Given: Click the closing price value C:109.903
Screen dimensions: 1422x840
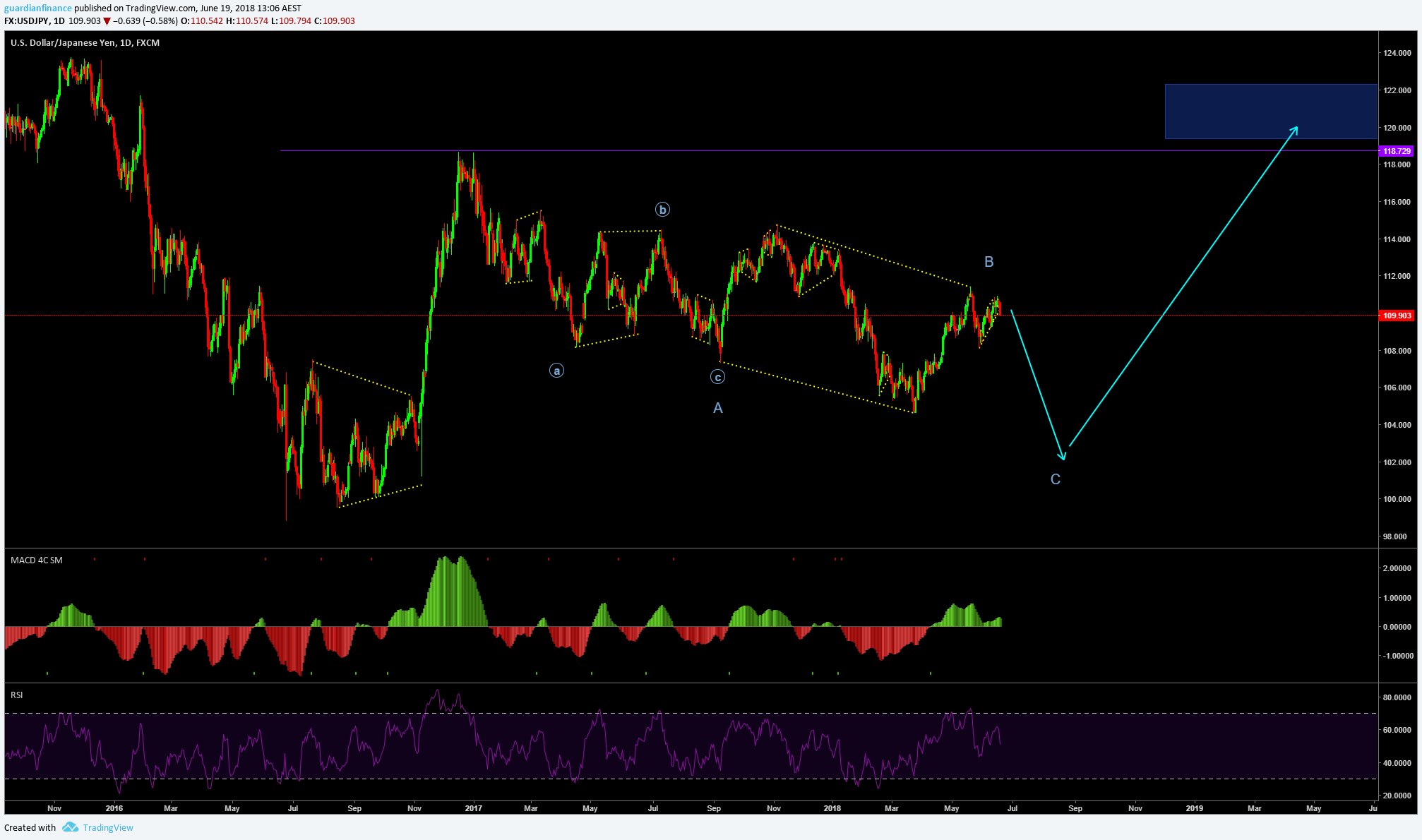Looking at the screenshot, I should [x=335, y=21].
